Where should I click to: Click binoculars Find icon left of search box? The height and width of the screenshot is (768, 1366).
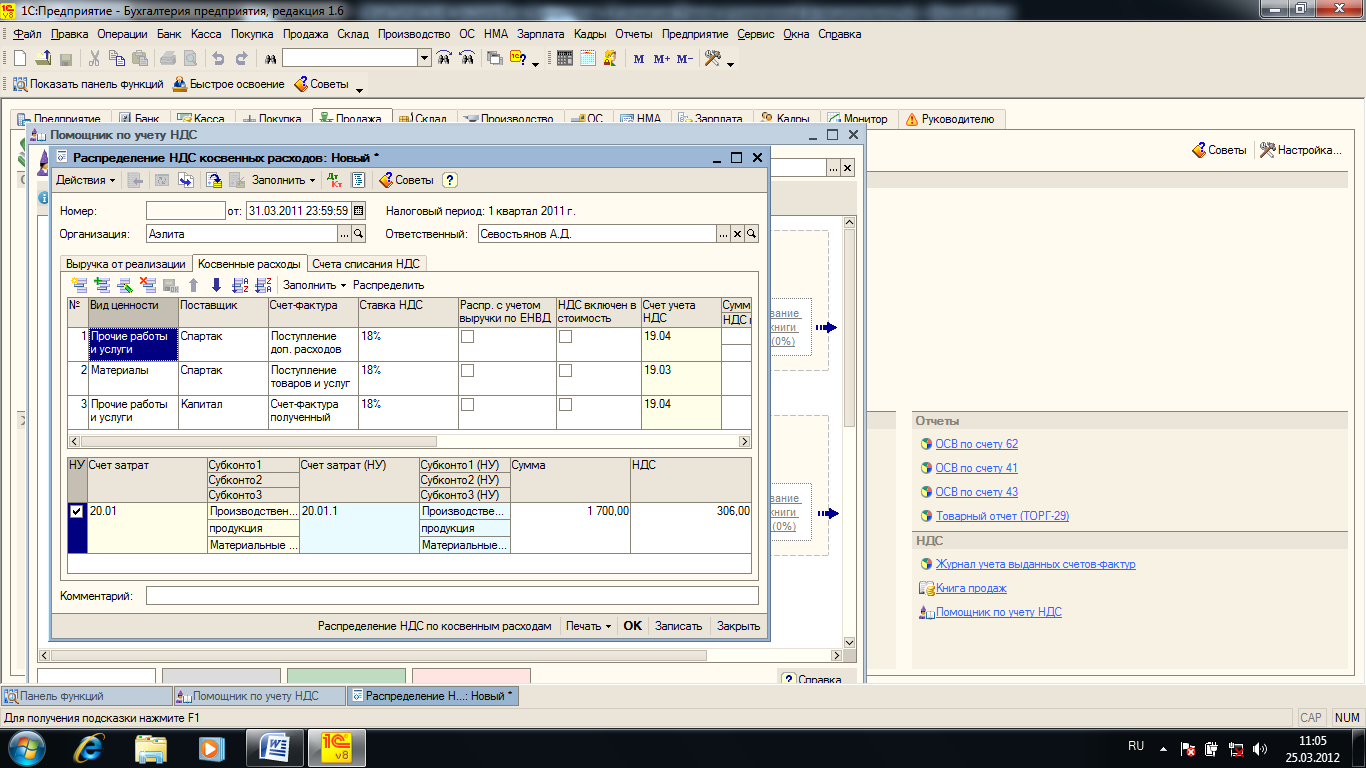pos(269,59)
